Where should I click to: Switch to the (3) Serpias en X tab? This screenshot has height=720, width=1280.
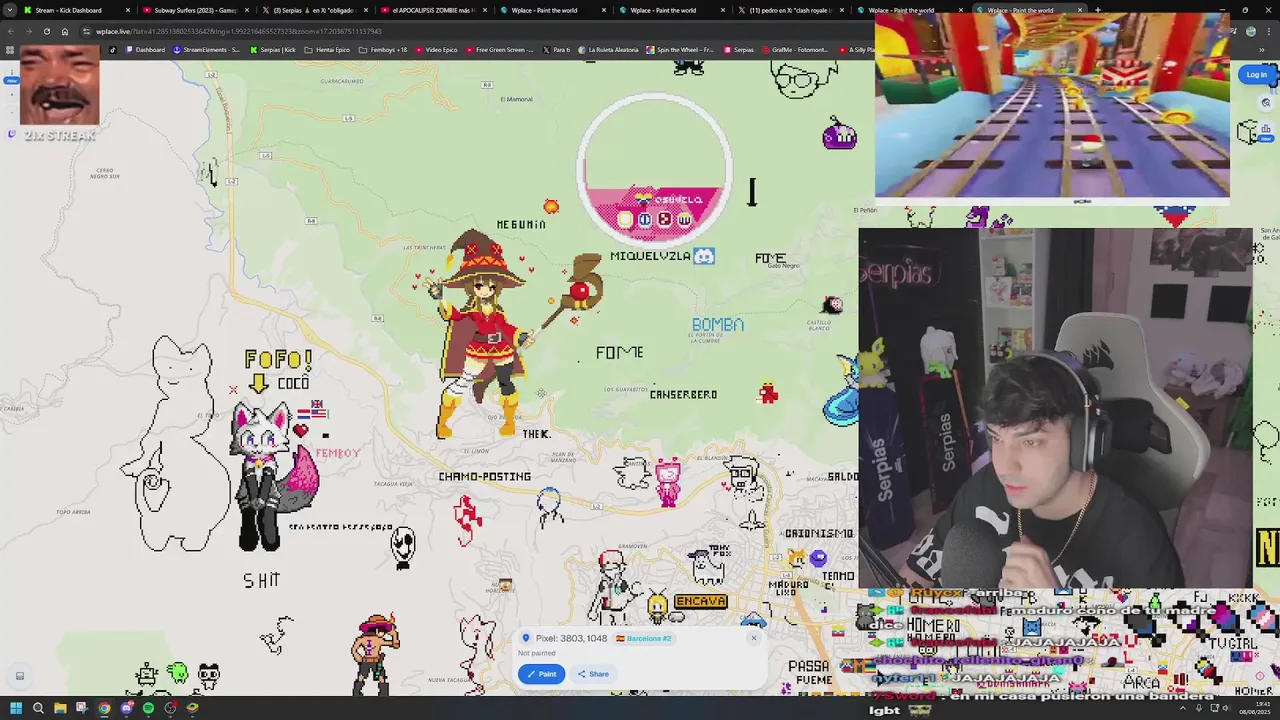(x=313, y=10)
